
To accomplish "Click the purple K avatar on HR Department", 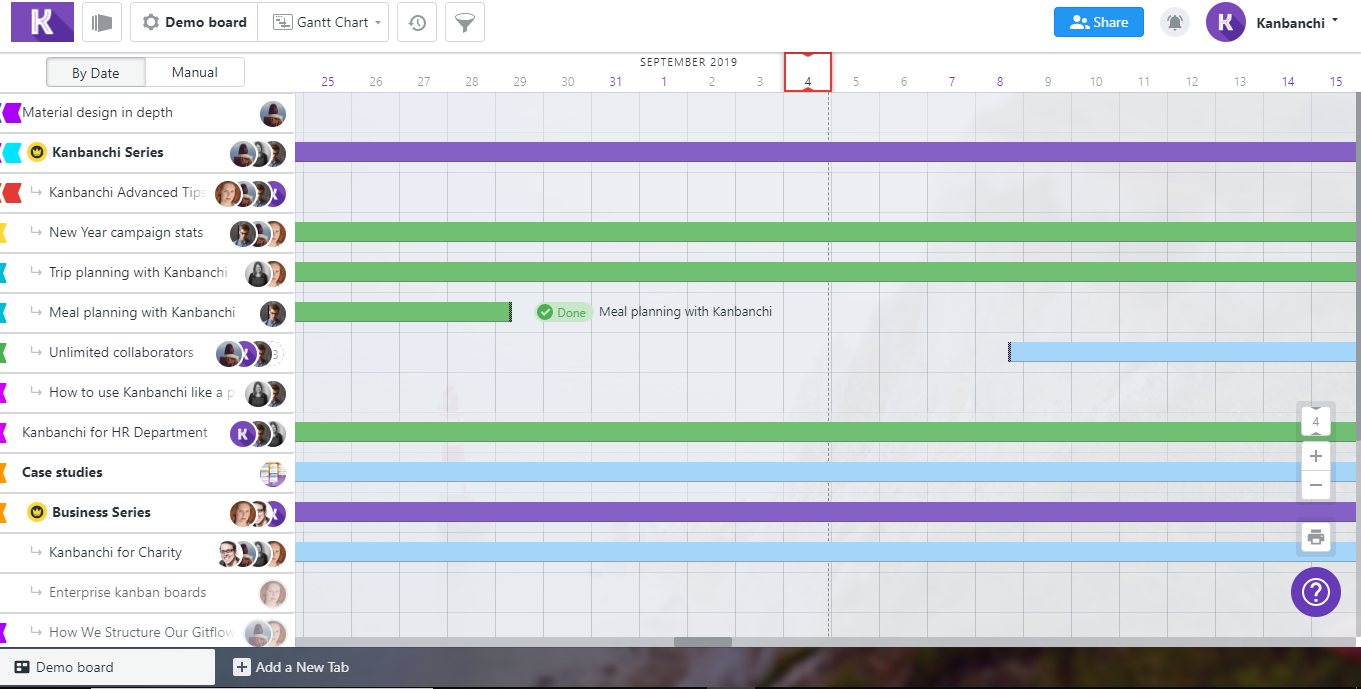I will point(243,434).
